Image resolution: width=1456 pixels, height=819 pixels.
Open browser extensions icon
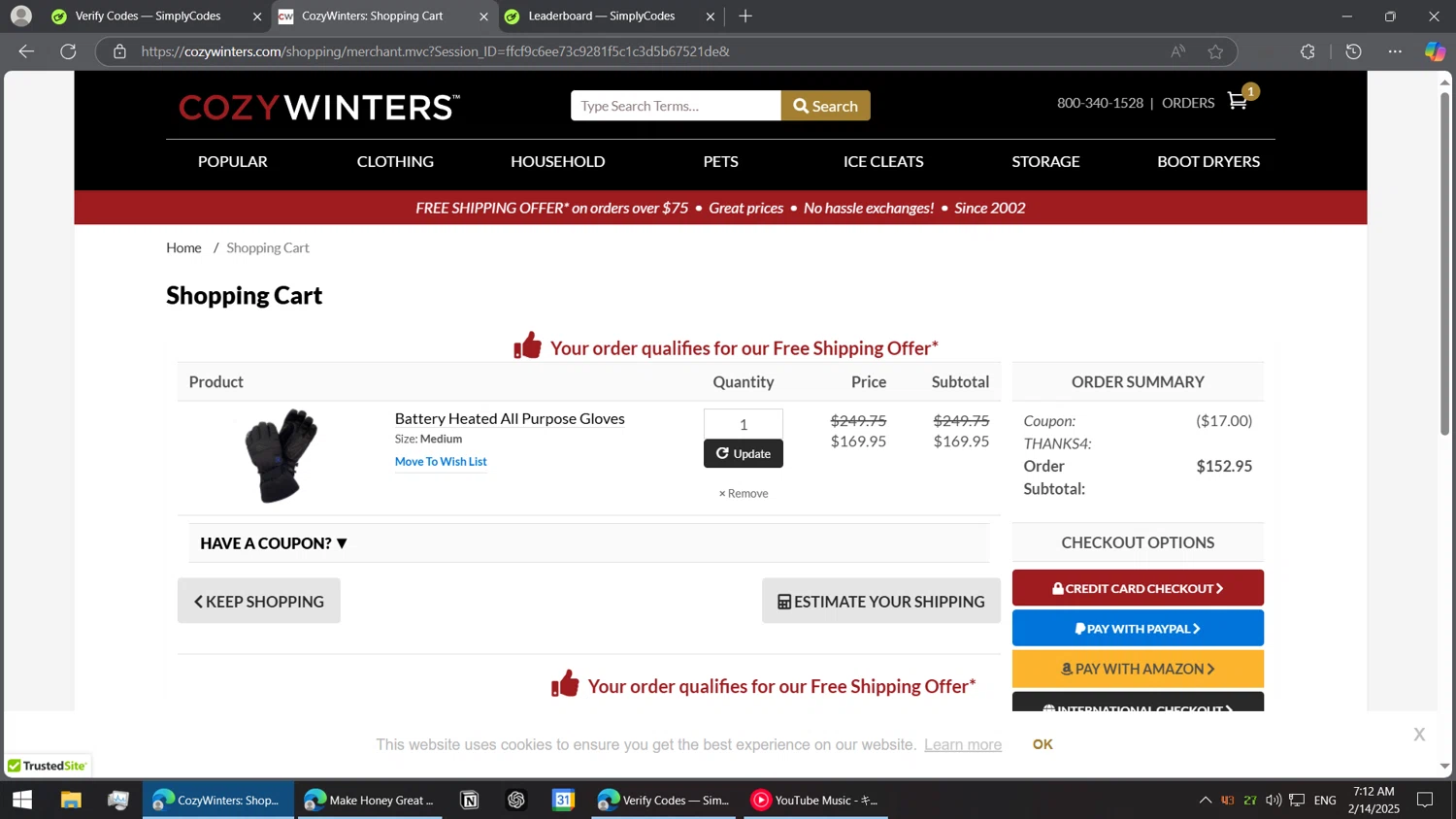[x=1307, y=51]
